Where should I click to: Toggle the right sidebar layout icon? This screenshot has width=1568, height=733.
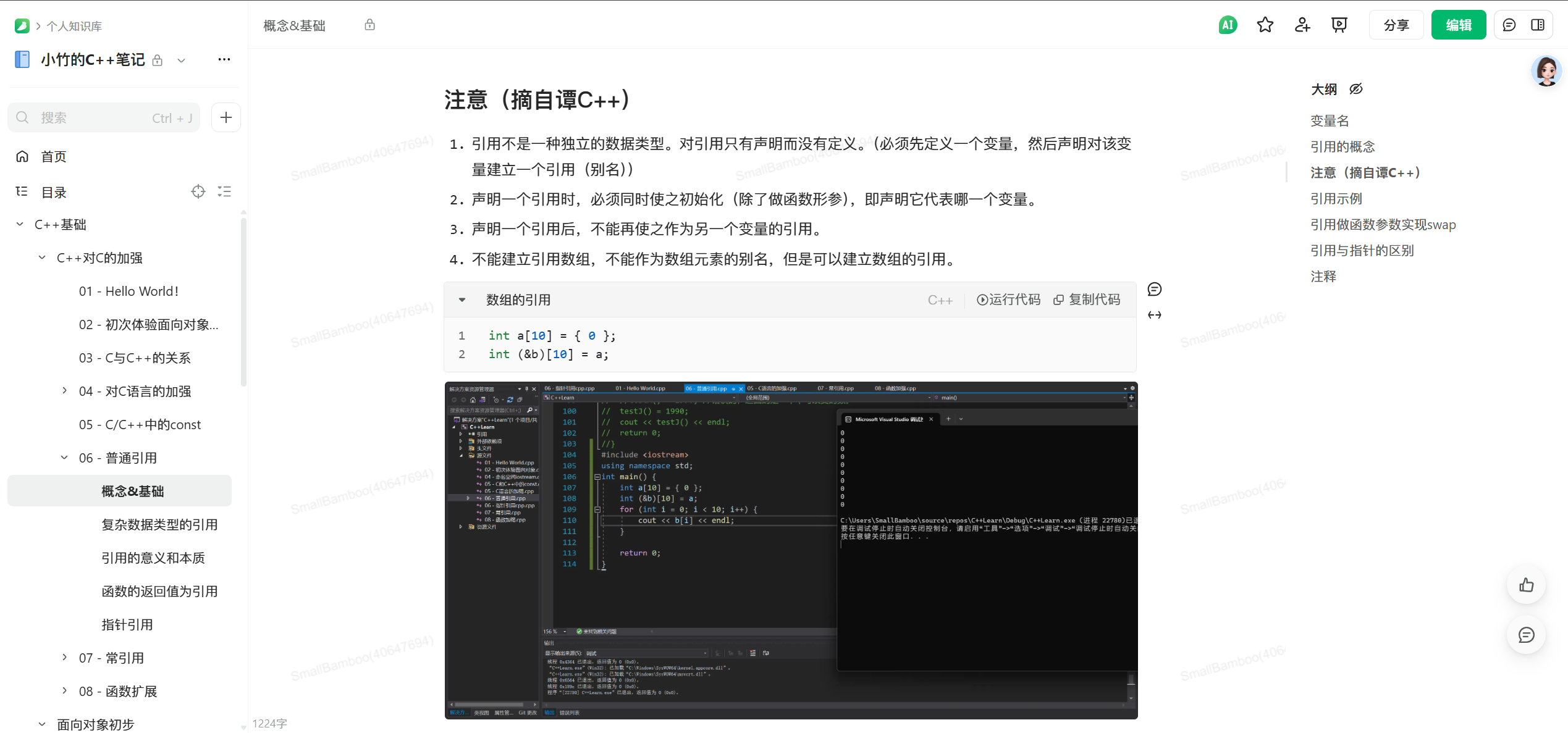(1538, 25)
